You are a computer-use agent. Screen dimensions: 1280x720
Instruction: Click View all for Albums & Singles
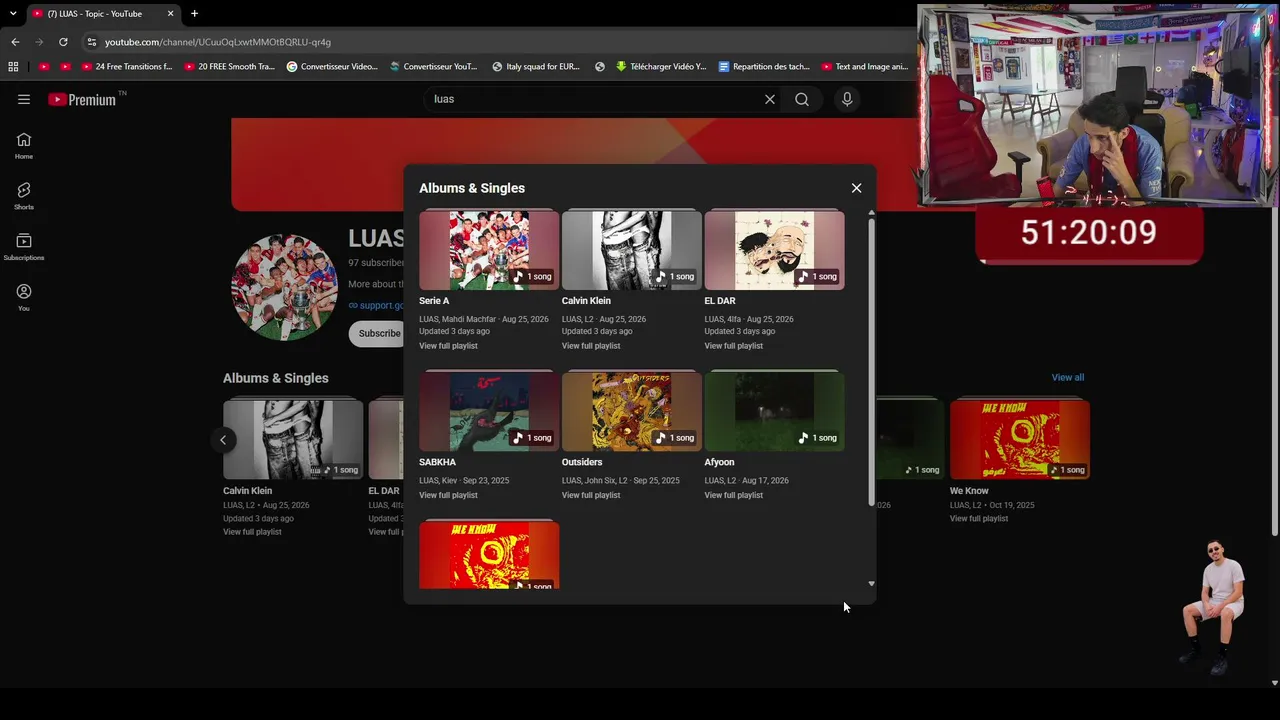(1067, 378)
